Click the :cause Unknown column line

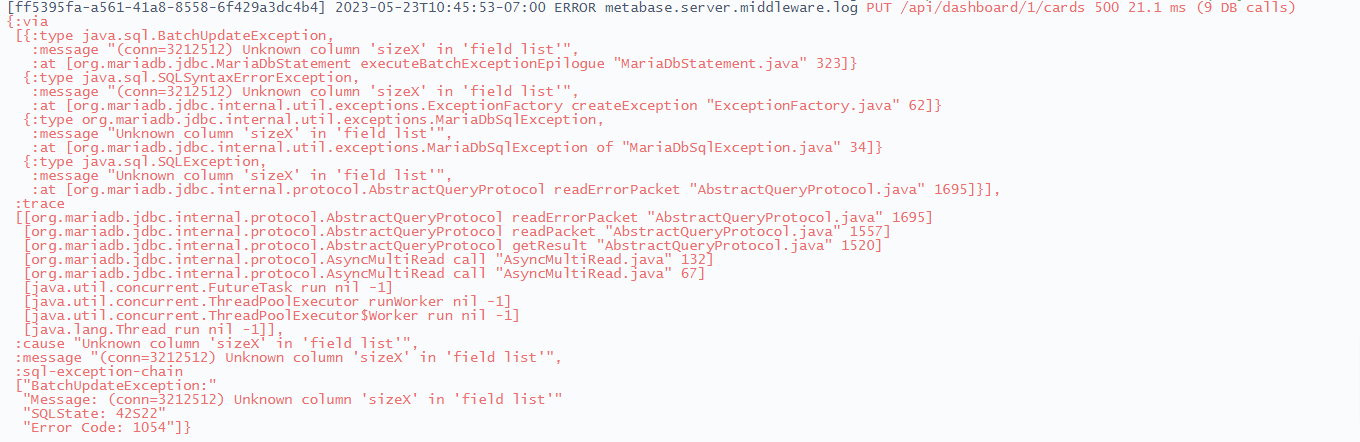point(219,343)
